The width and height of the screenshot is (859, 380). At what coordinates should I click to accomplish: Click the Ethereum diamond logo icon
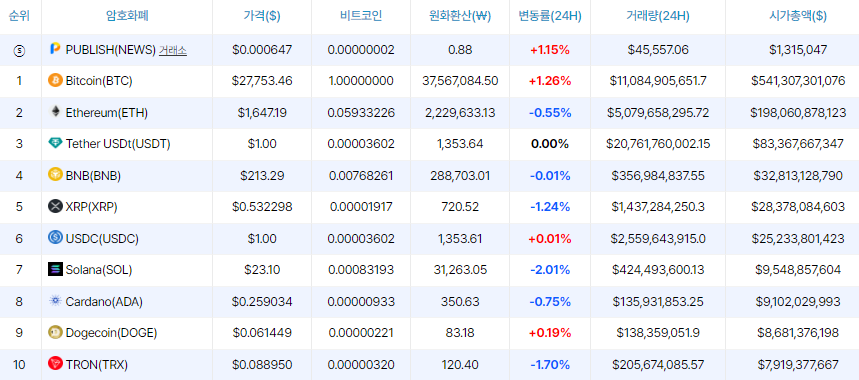(55, 112)
